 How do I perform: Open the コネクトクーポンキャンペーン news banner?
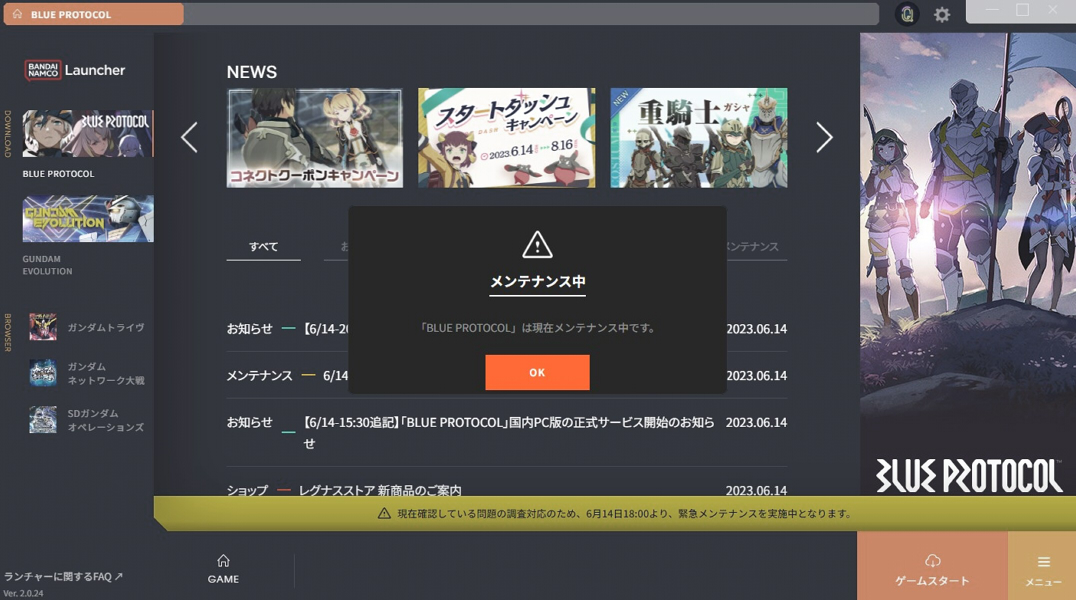(x=315, y=137)
